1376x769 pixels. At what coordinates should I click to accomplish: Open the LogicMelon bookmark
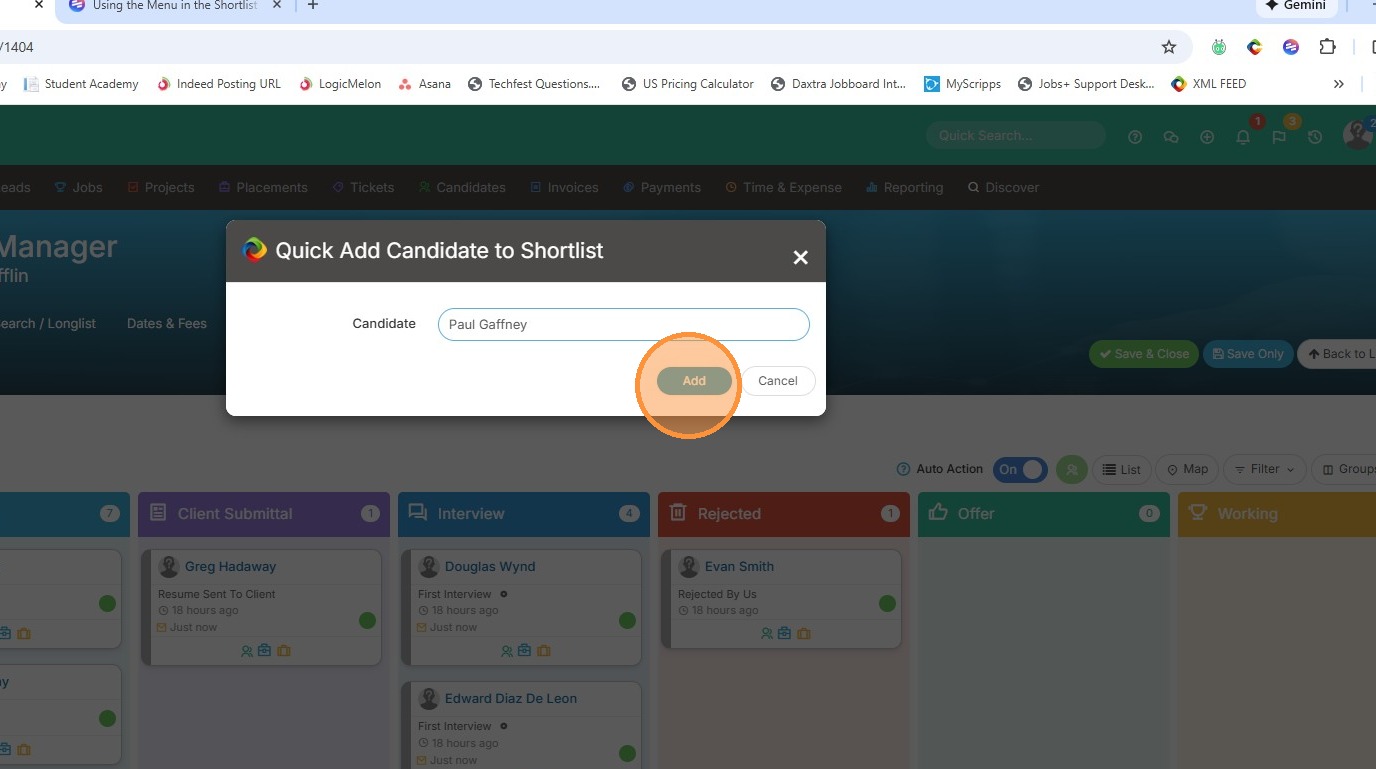pyautogui.click(x=340, y=84)
